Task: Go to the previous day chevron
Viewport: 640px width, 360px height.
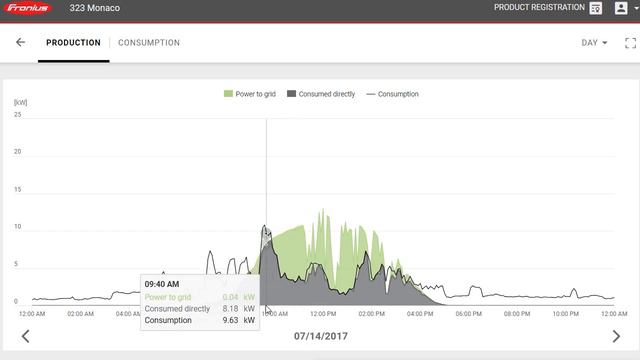Action: point(25,336)
